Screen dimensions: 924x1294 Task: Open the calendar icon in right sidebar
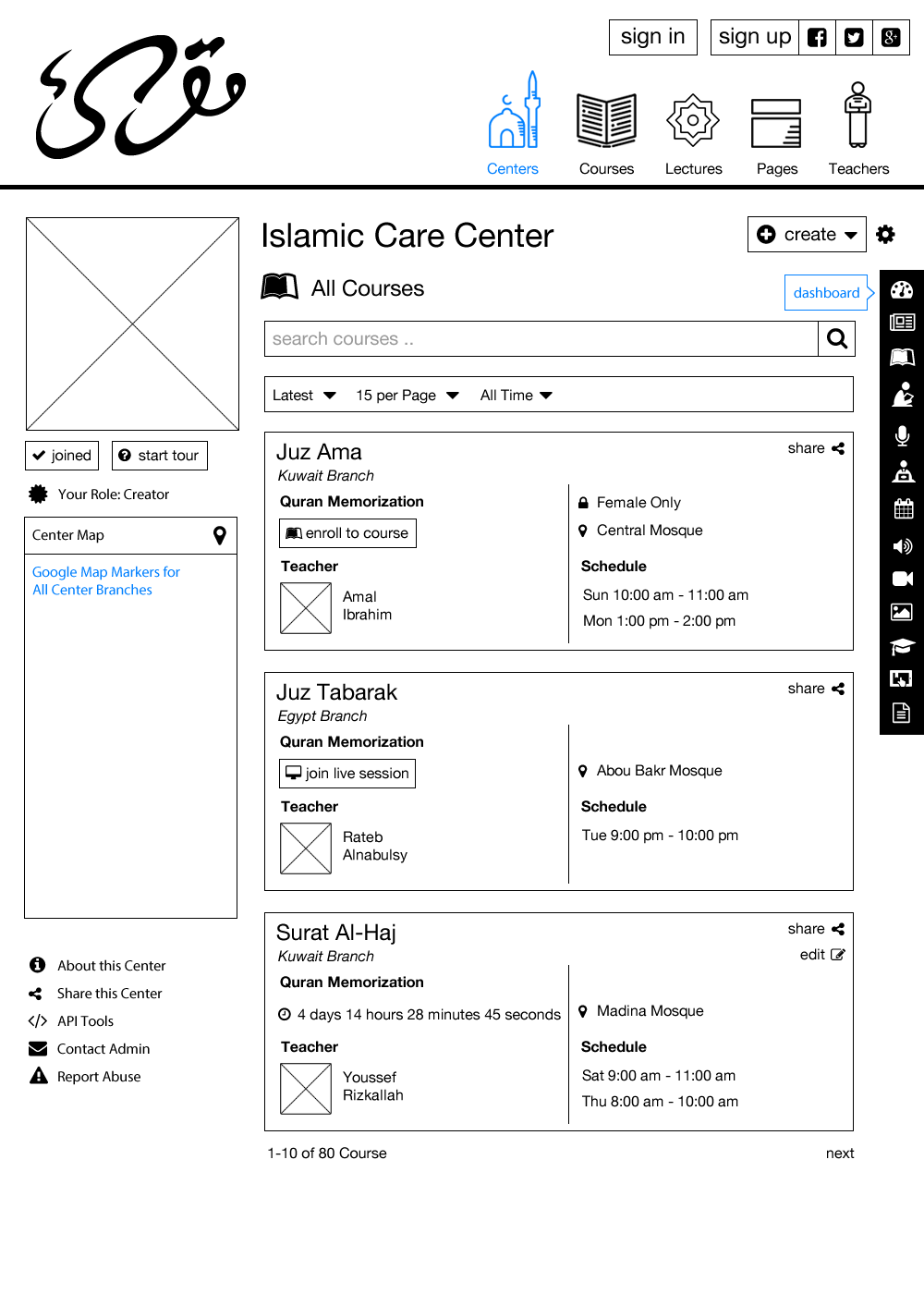tap(902, 508)
